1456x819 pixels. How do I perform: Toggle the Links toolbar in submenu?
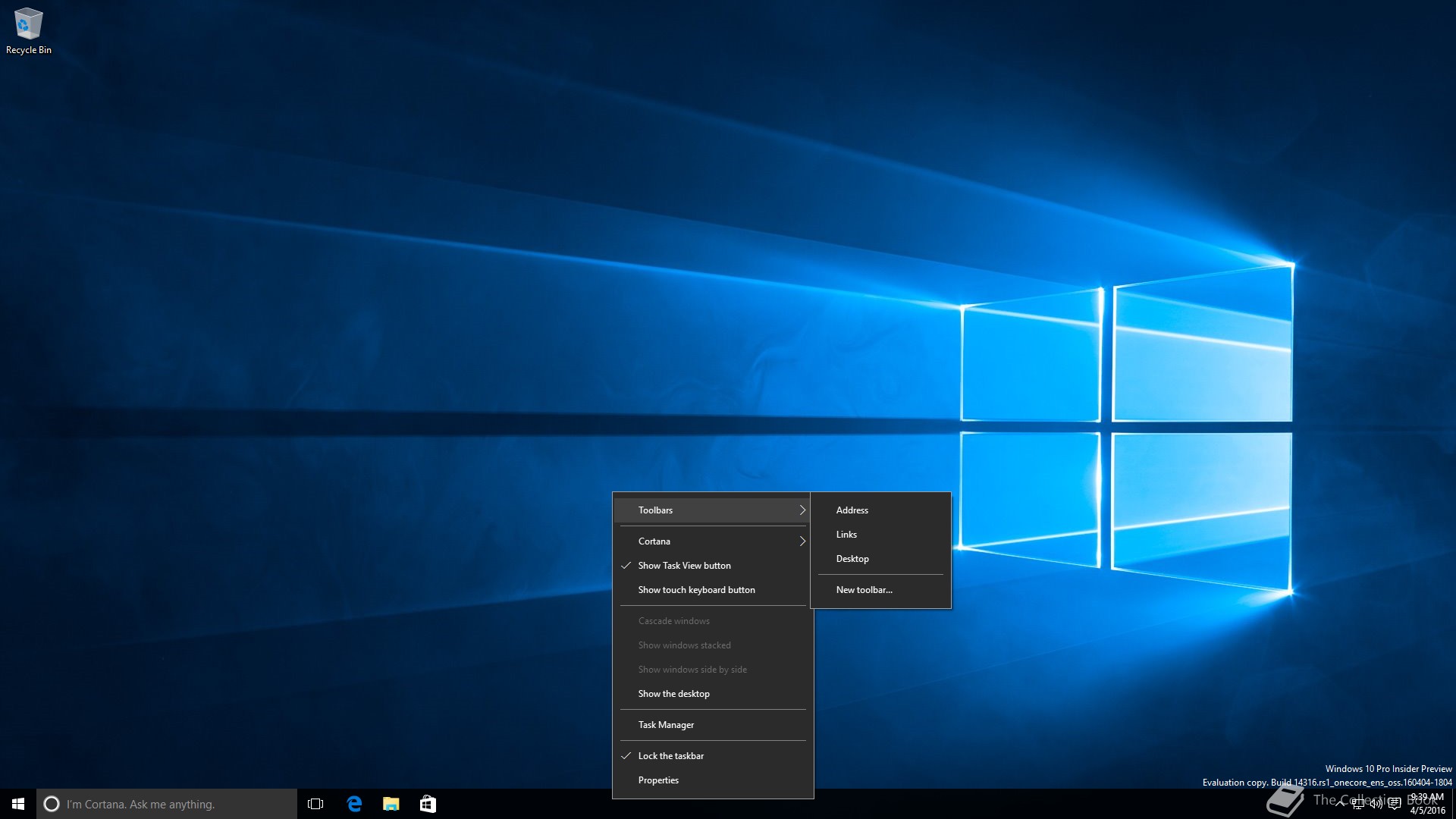click(880, 535)
